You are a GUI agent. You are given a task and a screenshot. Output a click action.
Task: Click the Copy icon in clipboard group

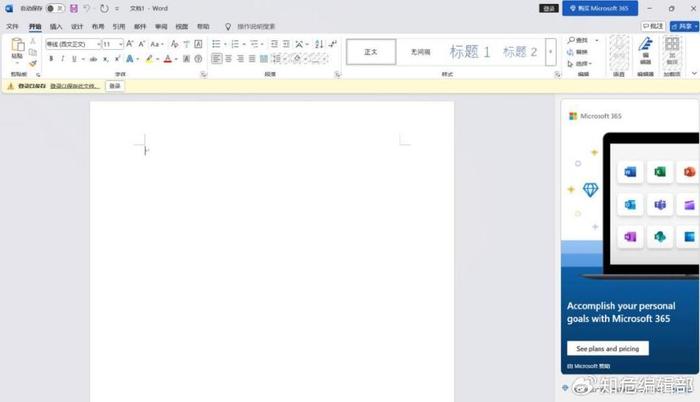33,52
